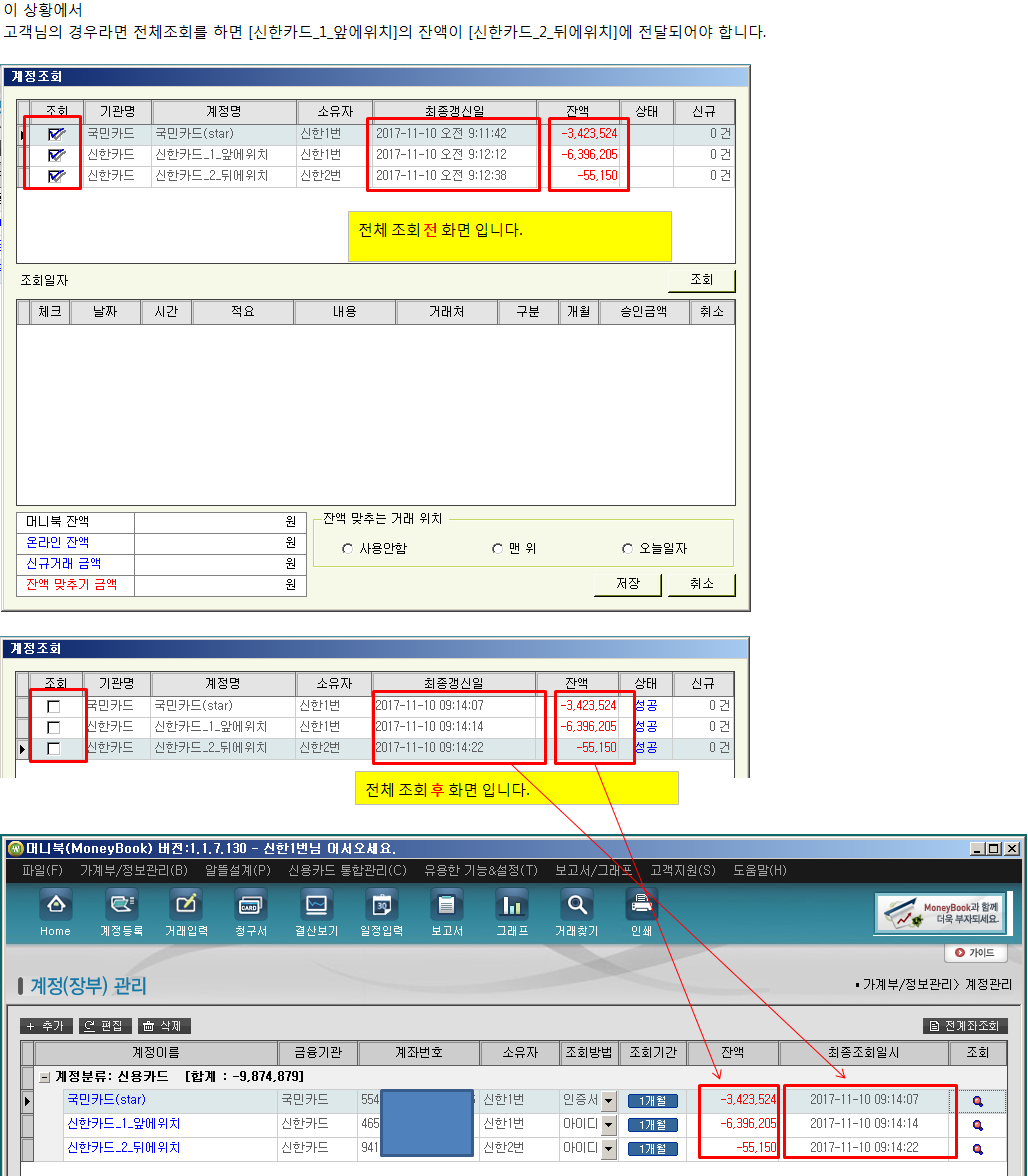Click the 전계좌조회 button
Screen dimensions: 1028x1176
tap(964, 1026)
